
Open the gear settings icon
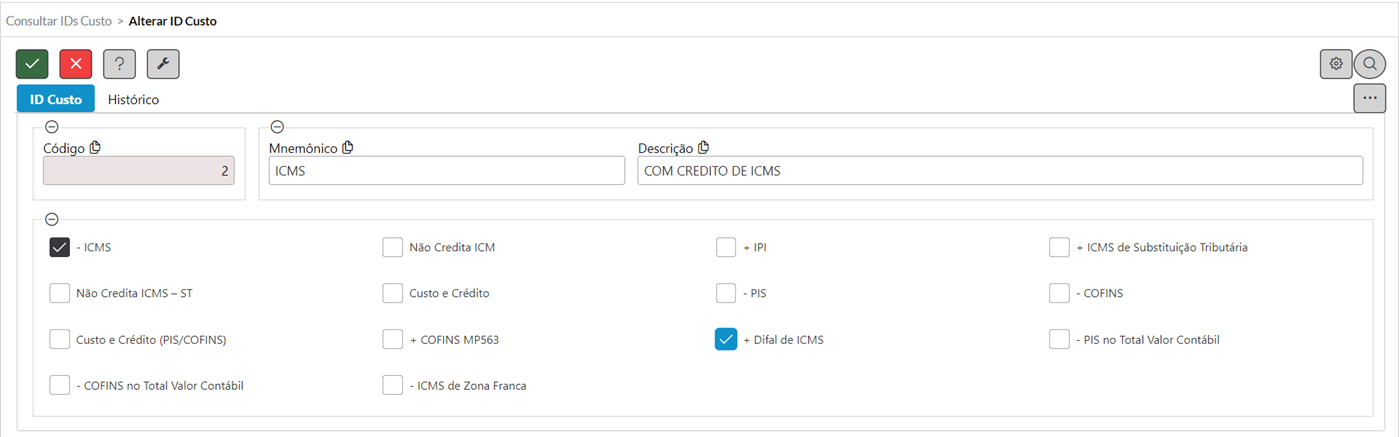tap(1336, 64)
